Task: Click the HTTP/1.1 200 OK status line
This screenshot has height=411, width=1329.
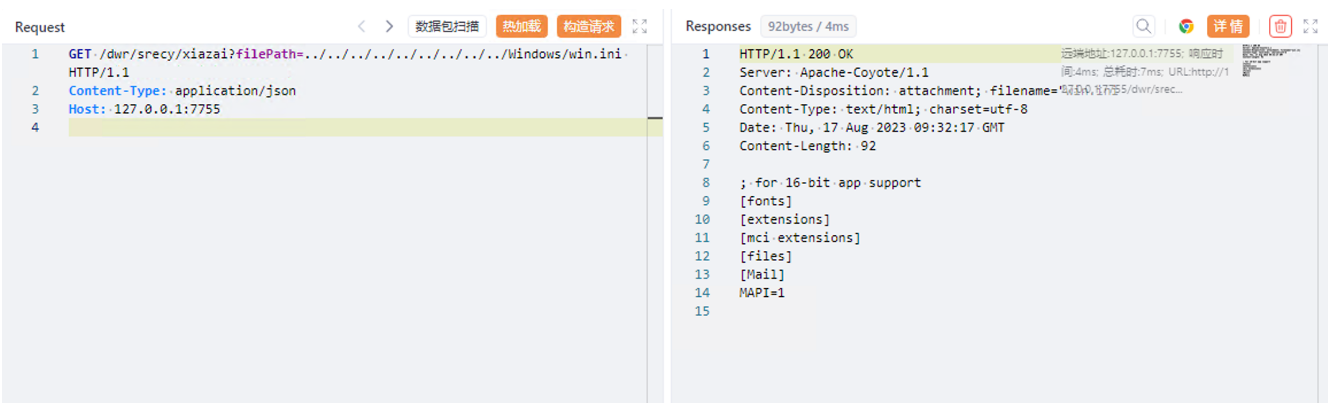Action: (x=796, y=54)
